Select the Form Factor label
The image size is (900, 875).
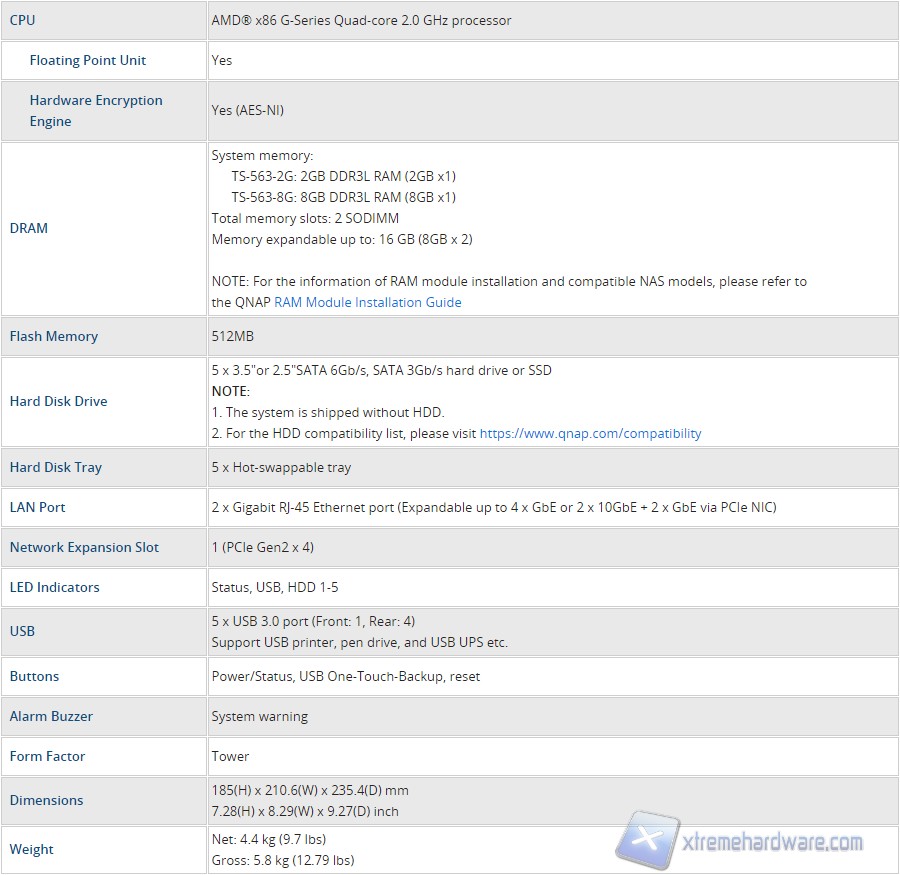[x=47, y=756]
